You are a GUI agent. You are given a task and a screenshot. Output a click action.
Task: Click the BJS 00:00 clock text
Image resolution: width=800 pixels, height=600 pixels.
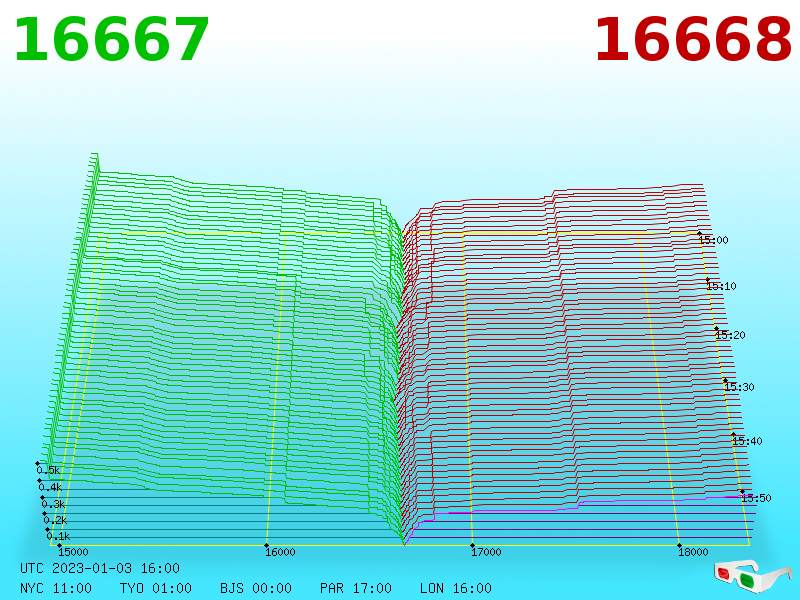point(256,588)
